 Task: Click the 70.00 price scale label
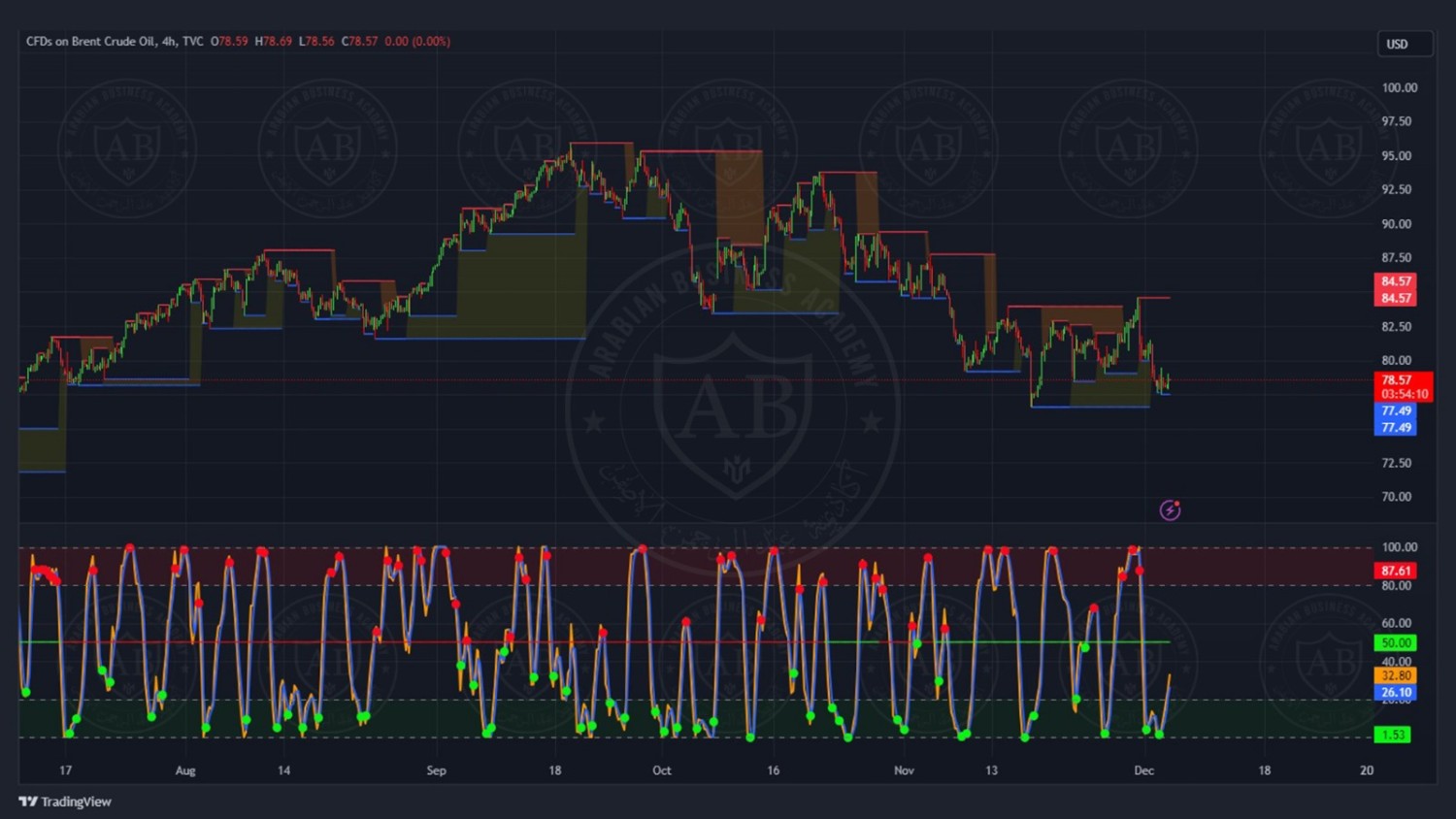click(x=1396, y=497)
